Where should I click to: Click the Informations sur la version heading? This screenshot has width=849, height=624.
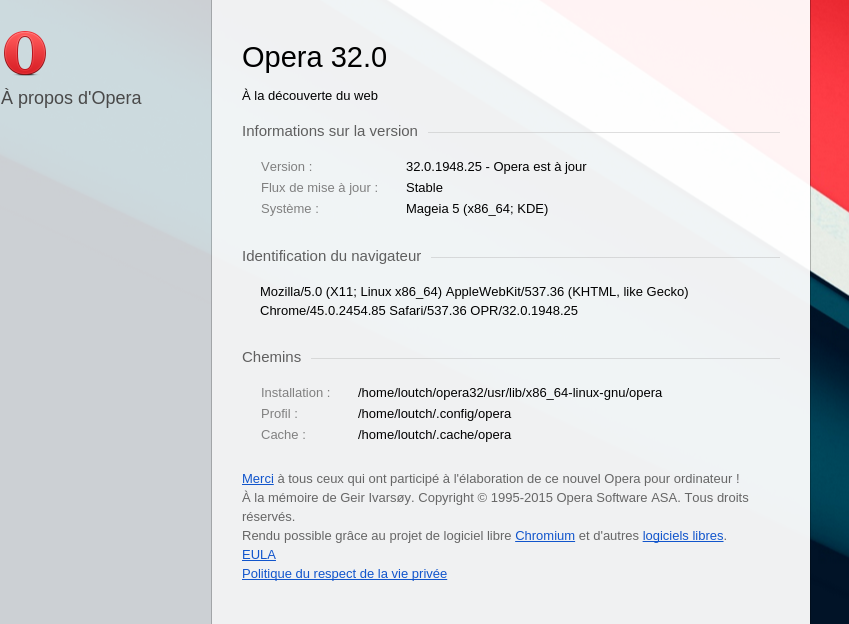click(x=330, y=131)
